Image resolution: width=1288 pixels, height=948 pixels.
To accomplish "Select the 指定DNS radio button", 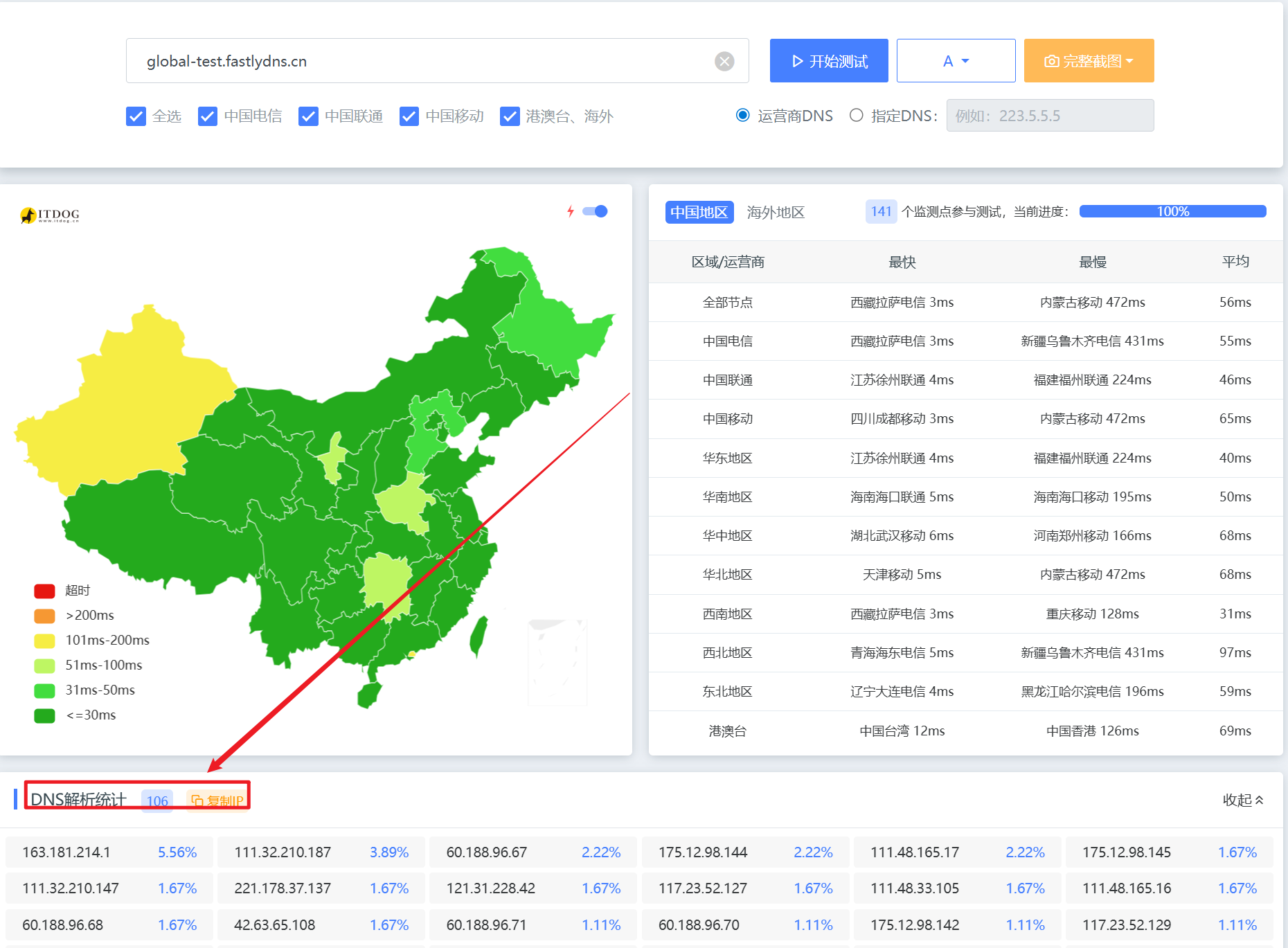I will [857, 115].
